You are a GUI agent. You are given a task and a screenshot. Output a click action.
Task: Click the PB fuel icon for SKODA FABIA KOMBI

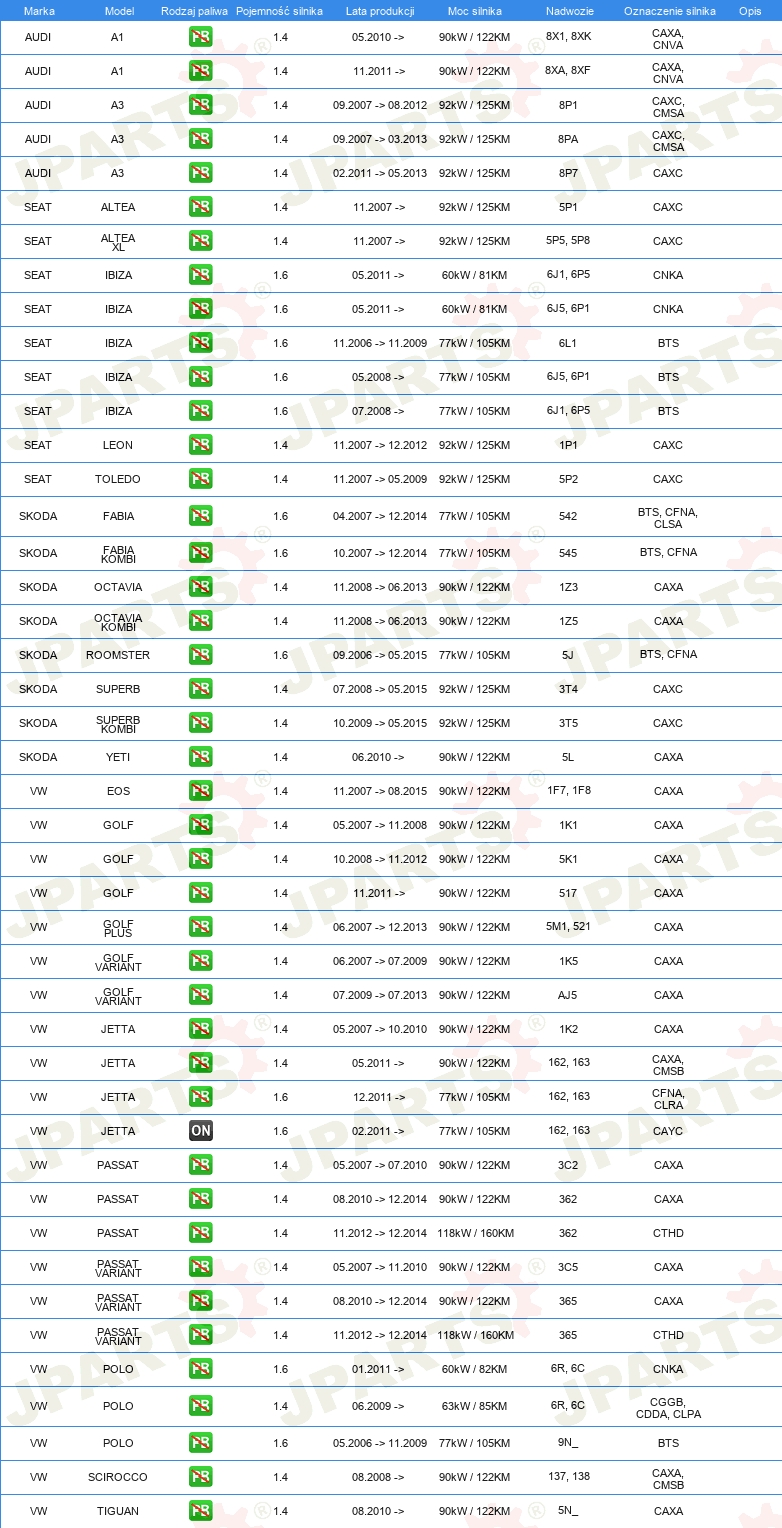coord(200,553)
